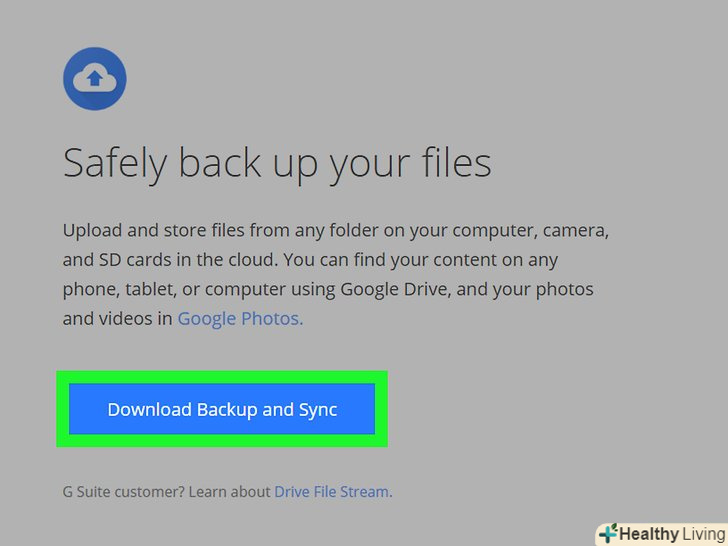Click the green plus Healthy Living logo
The height and width of the screenshot is (546, 728).
tap(607, 533)
